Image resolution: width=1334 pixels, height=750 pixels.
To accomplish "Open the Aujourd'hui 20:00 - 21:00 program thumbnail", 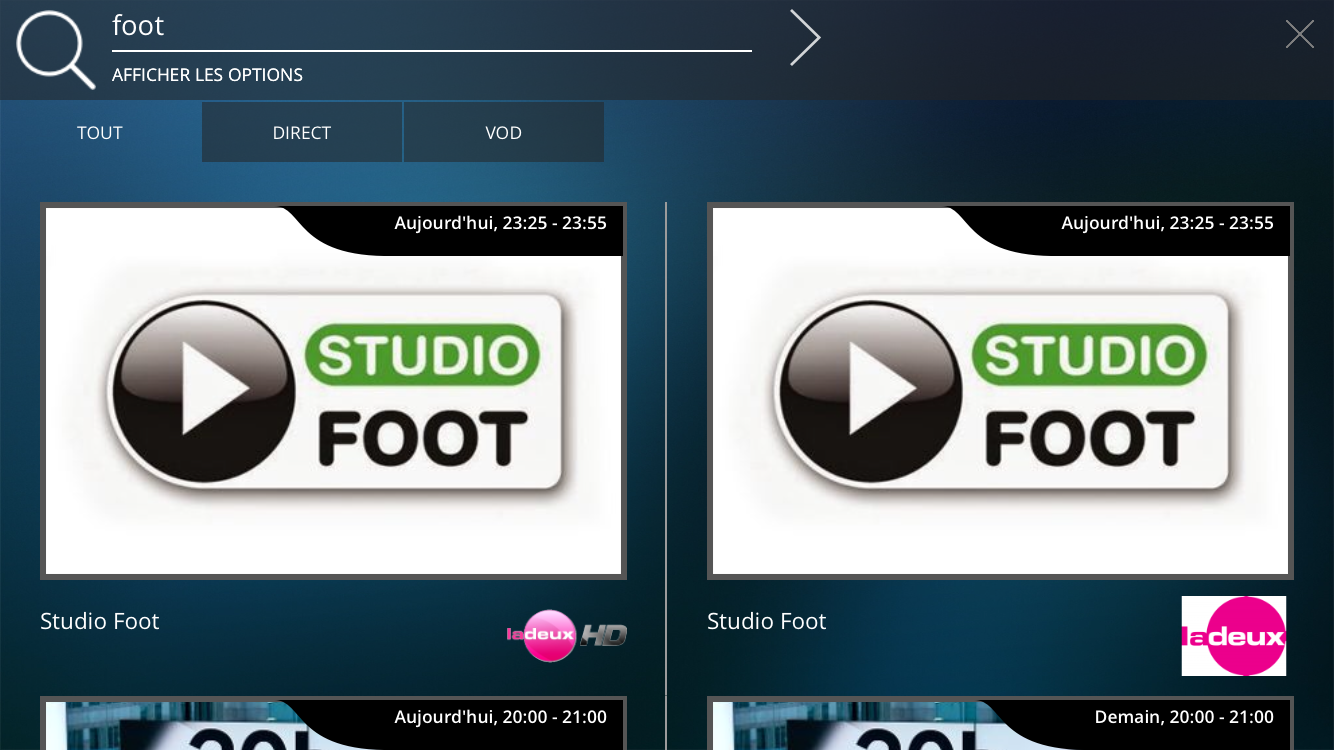I will point(333,723).
